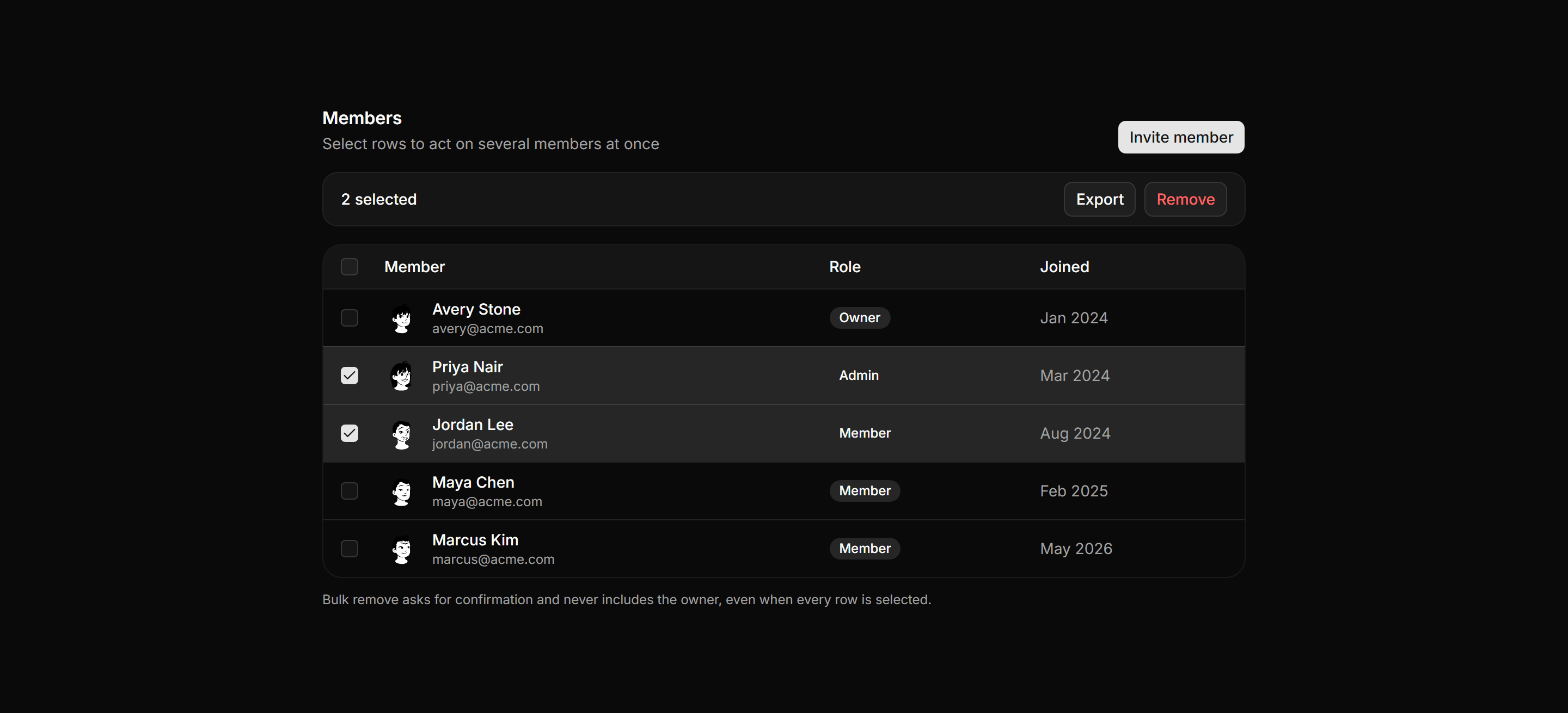The height and width of the screenshot is (713, 1568).
Task: Check the Avery Stone row checkbox
Action: click(350, 318)
